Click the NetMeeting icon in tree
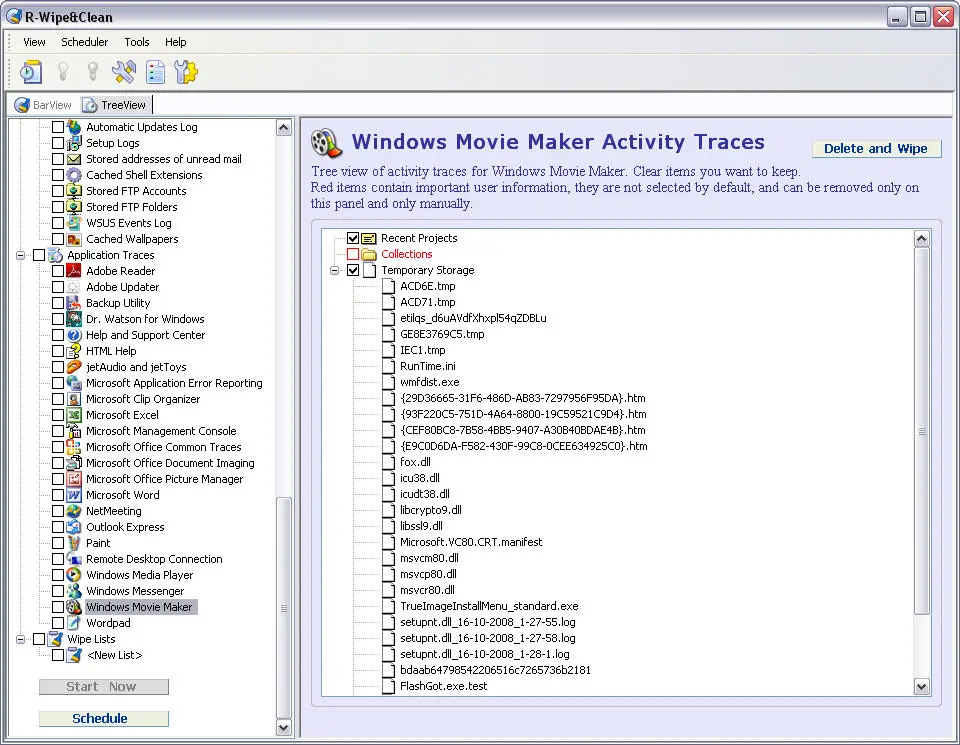 (x=74, y=511)
